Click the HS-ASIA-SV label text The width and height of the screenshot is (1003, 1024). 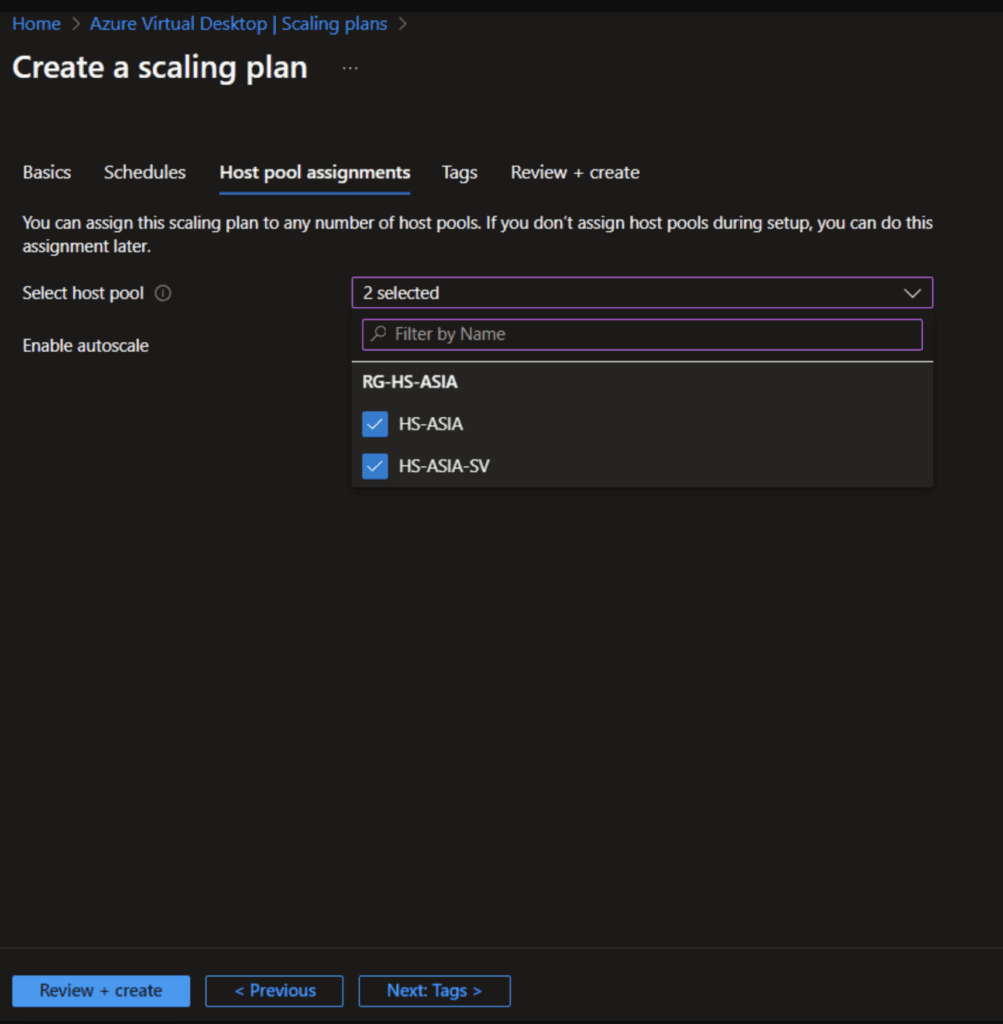444,466
